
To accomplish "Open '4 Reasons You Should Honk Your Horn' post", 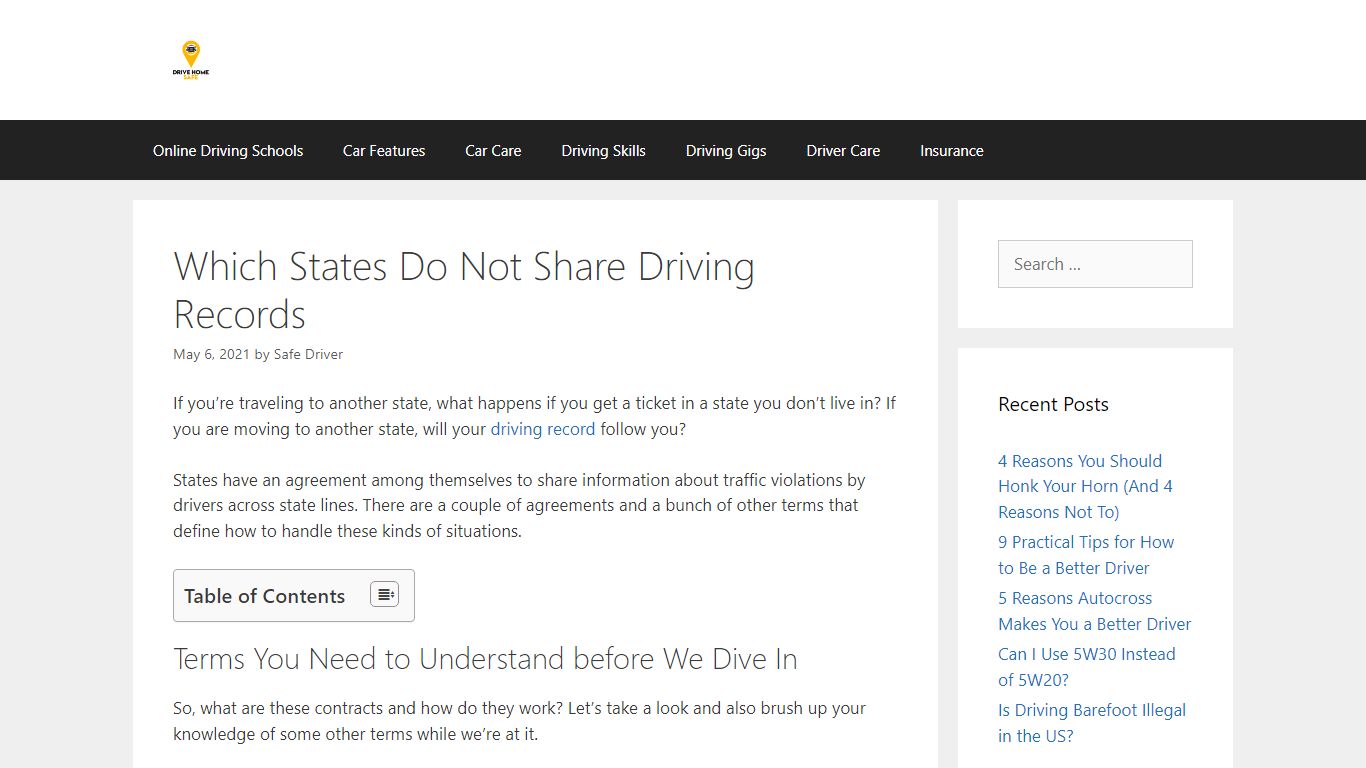I will click(x=1086, y=486).
